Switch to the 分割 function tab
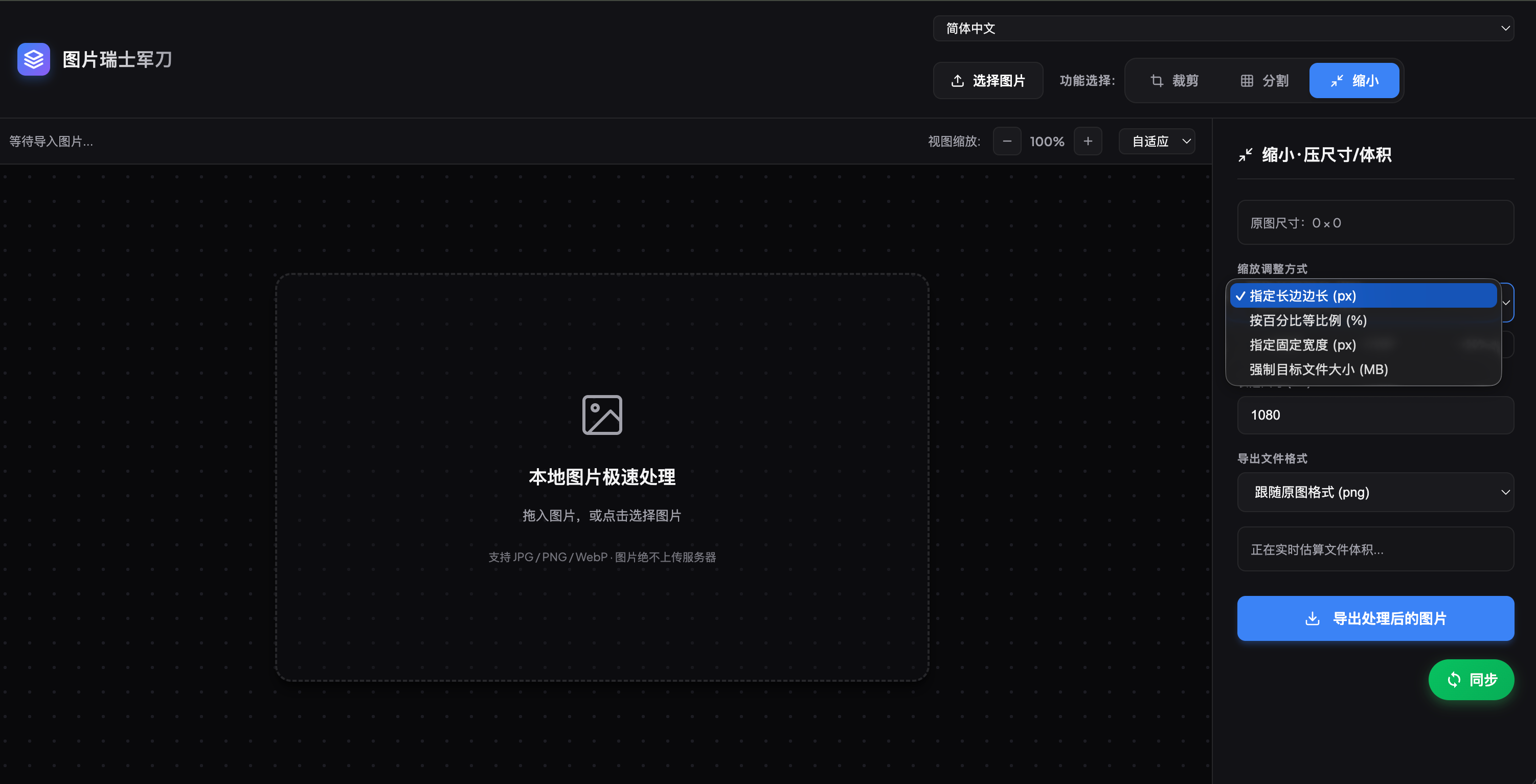The height and width of the screenshot is (784, 1536). click(1264, 80)
